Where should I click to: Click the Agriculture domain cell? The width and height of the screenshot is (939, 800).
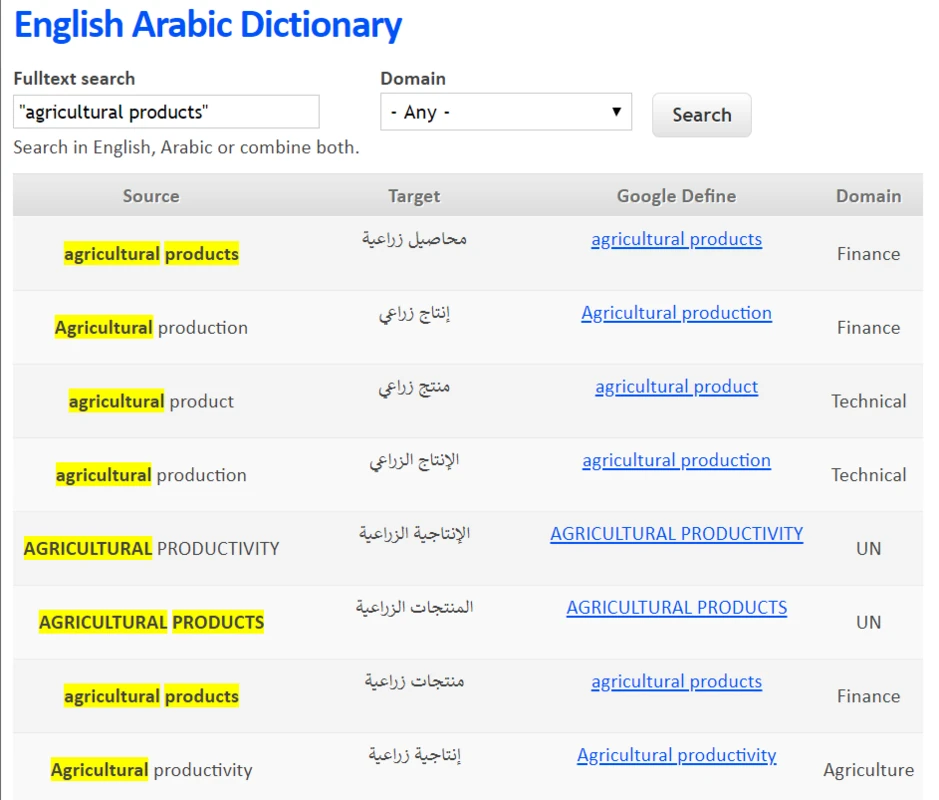tap(868, 770)
